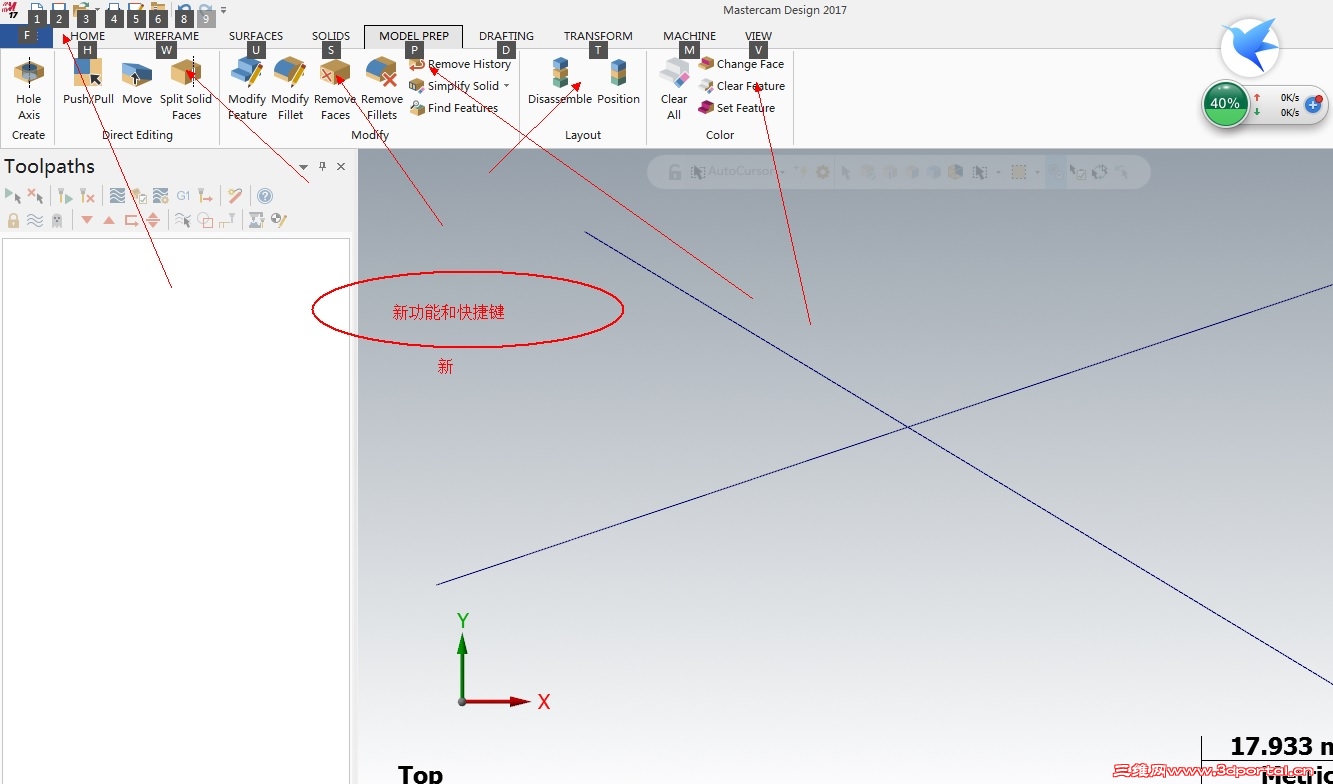1333x784 pixels.
Task: Click the G1 post operations icon
Action: [183, 196]
